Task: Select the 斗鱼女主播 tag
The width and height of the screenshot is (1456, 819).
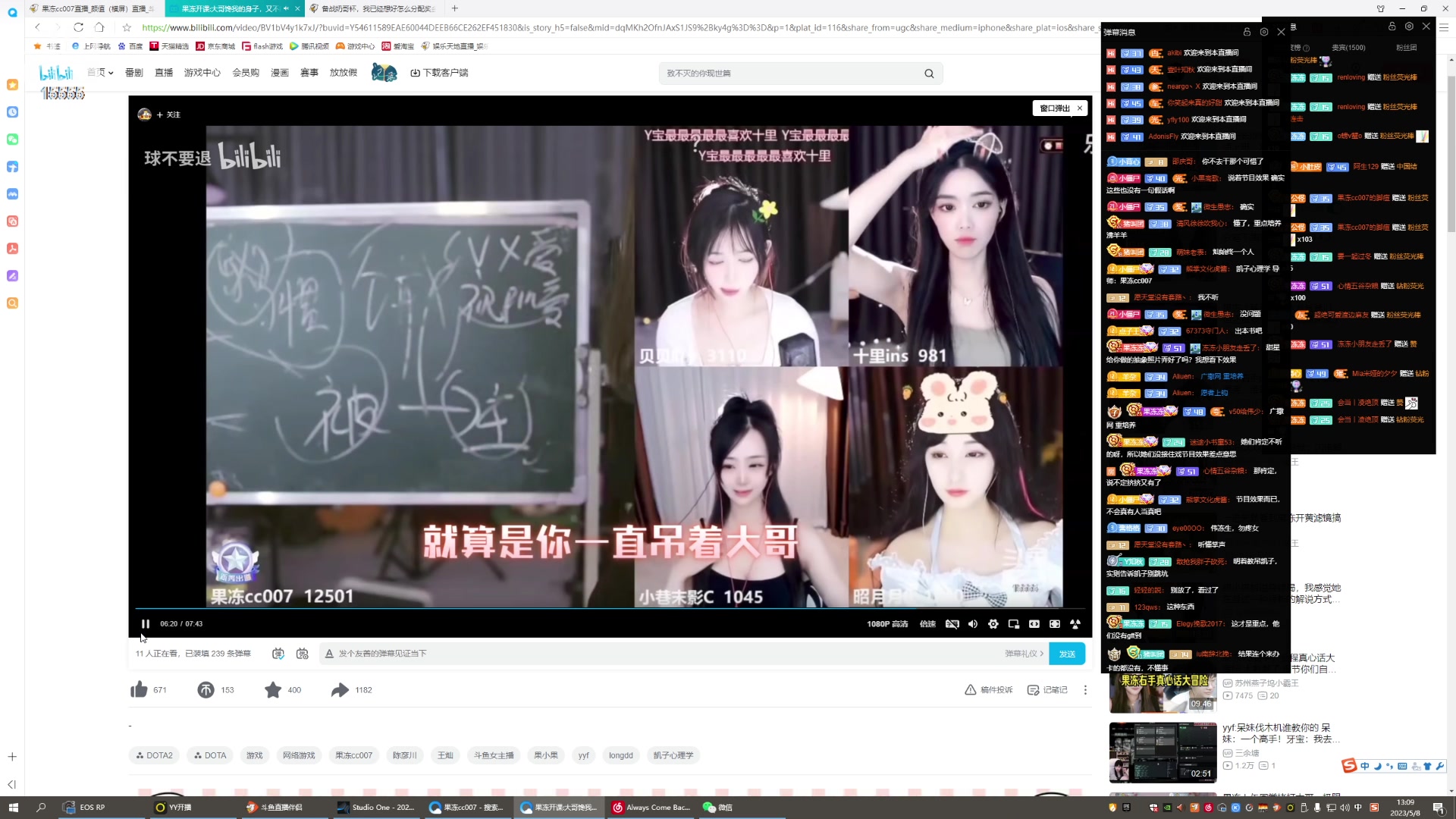Action: pyautogui.click(x=494, y=755)
